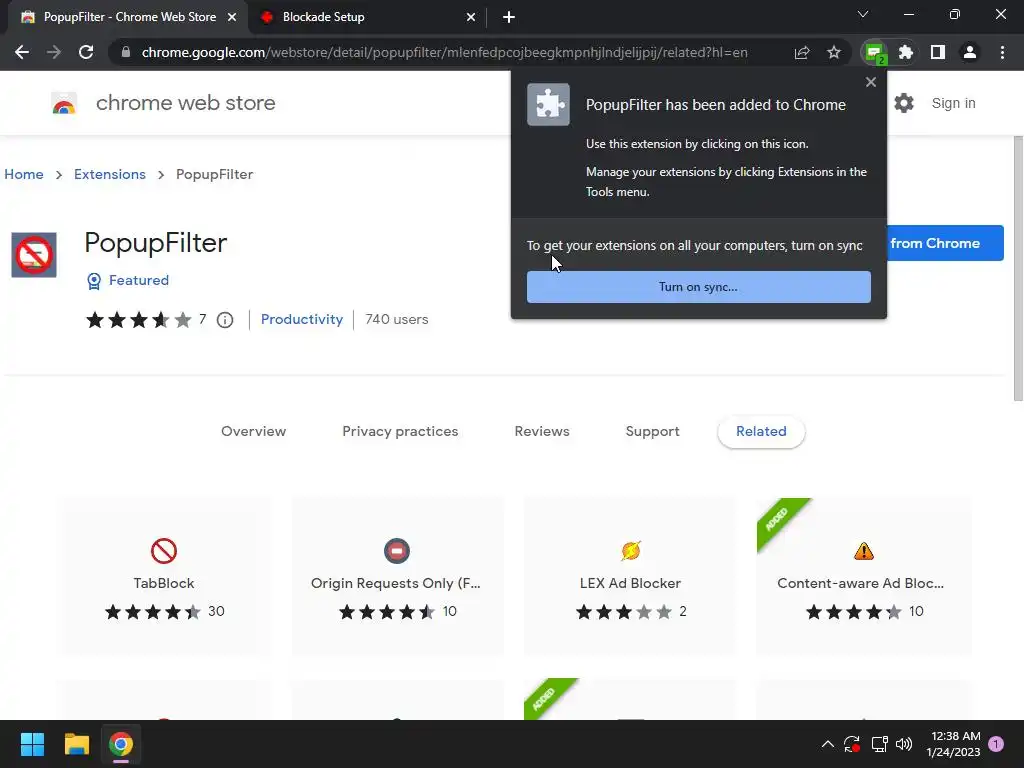1024x768 pixels.
Task: Show hidden system tray icons chevron
Action: pos(827,744)
